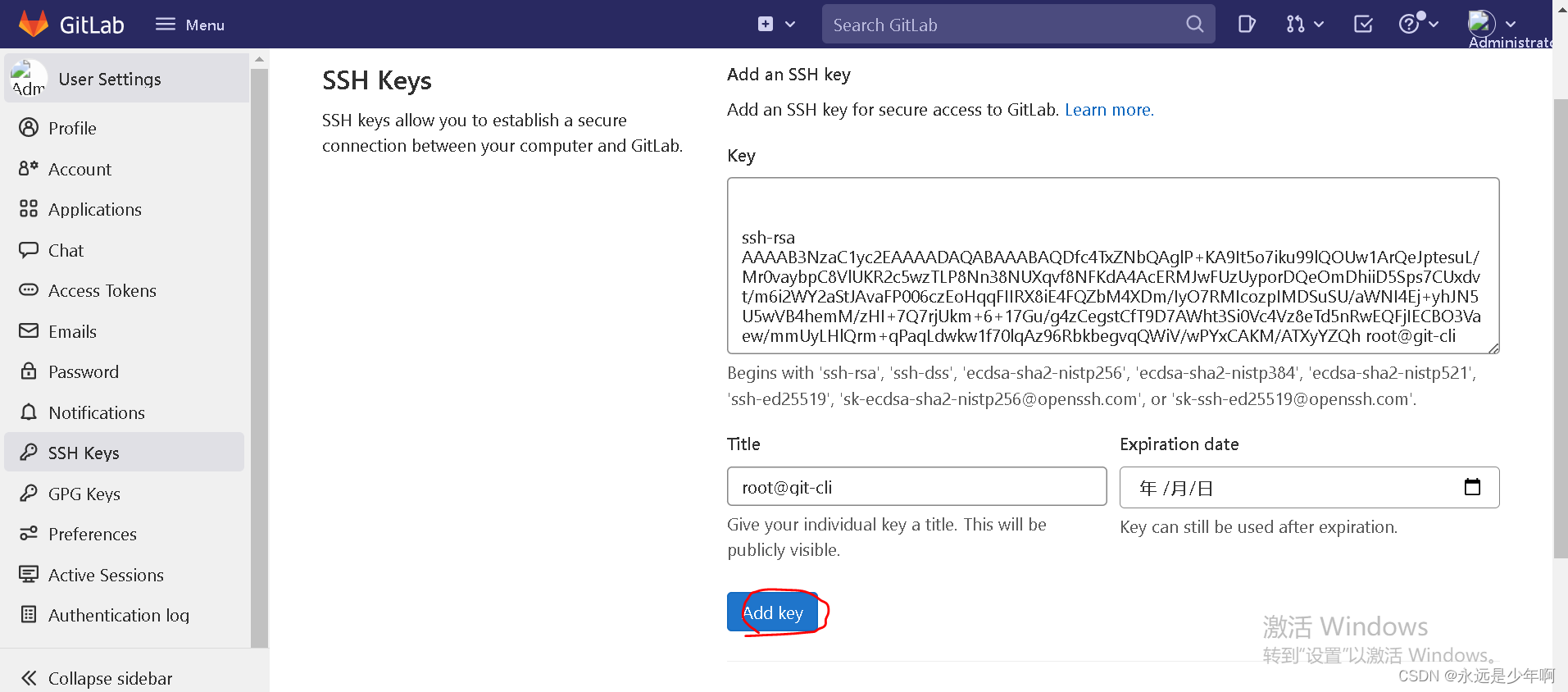Expand the Help dropdown chevron
1568x692 pixels.
pos(1434,25)
